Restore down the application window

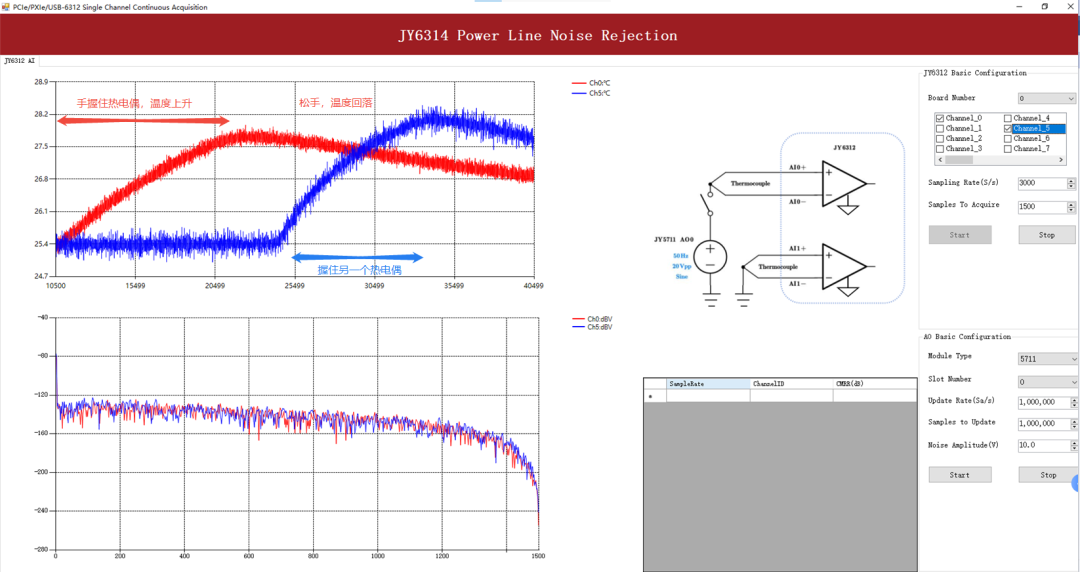pyautogui.click(x=1045, y=6)
